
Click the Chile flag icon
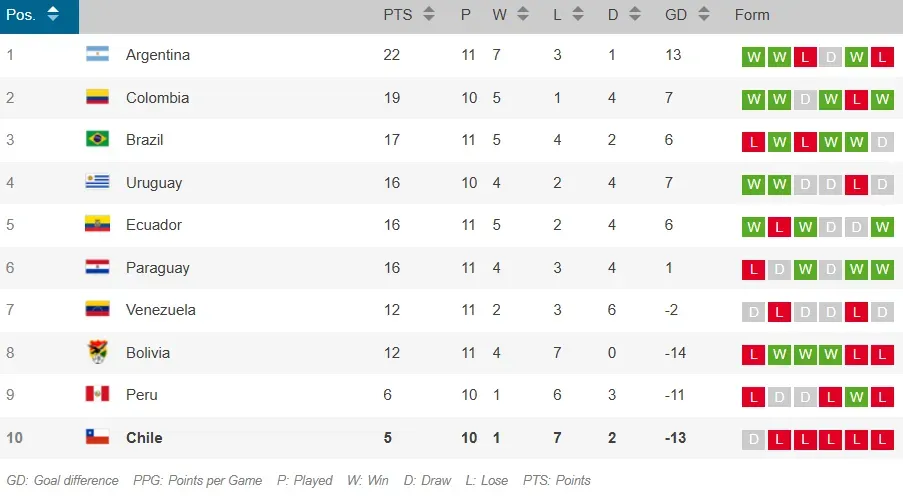click(x=97, y=437)
